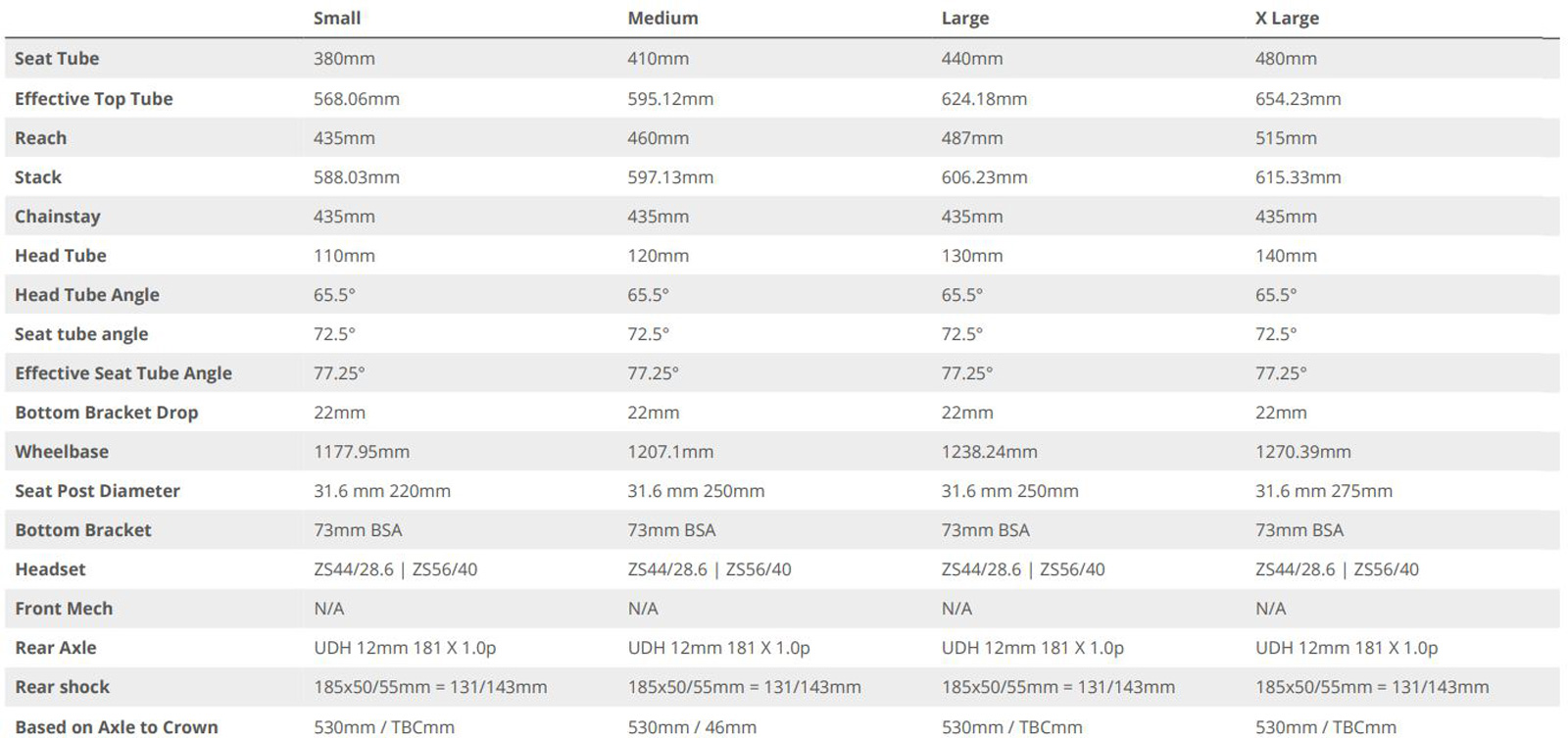Click the Rear Axle value for Large
The width and height of the screenshot is (1568, 738).
tap(1032, 648)
